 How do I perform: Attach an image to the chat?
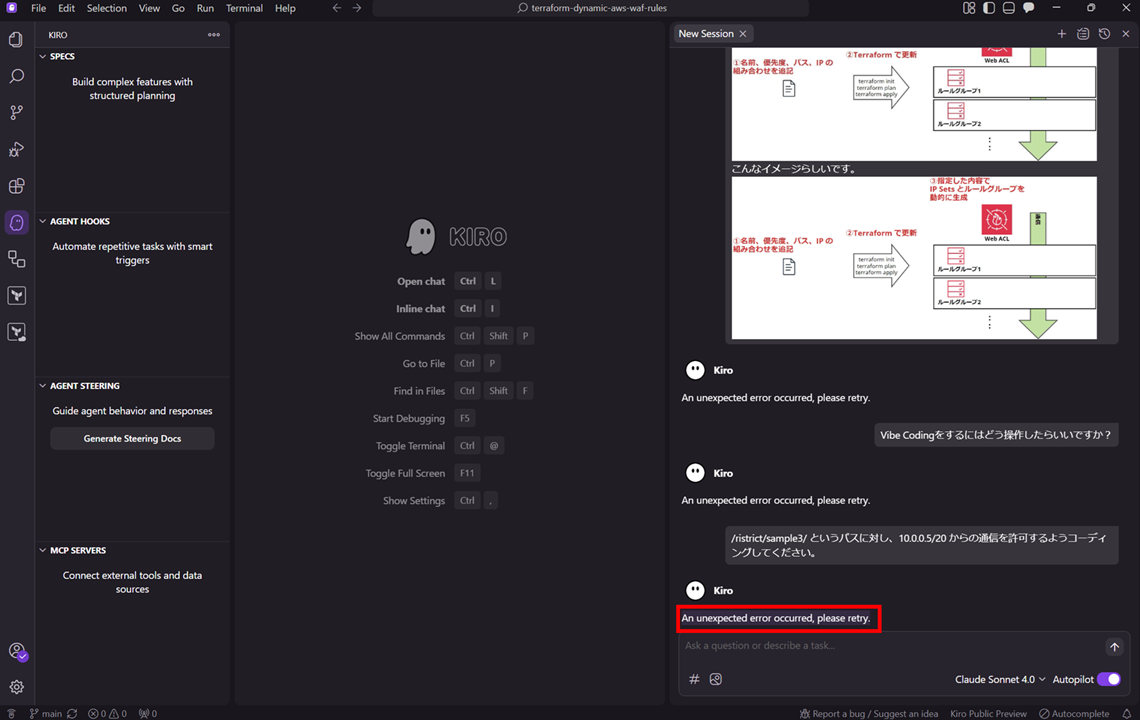click(x=715, y=679)
